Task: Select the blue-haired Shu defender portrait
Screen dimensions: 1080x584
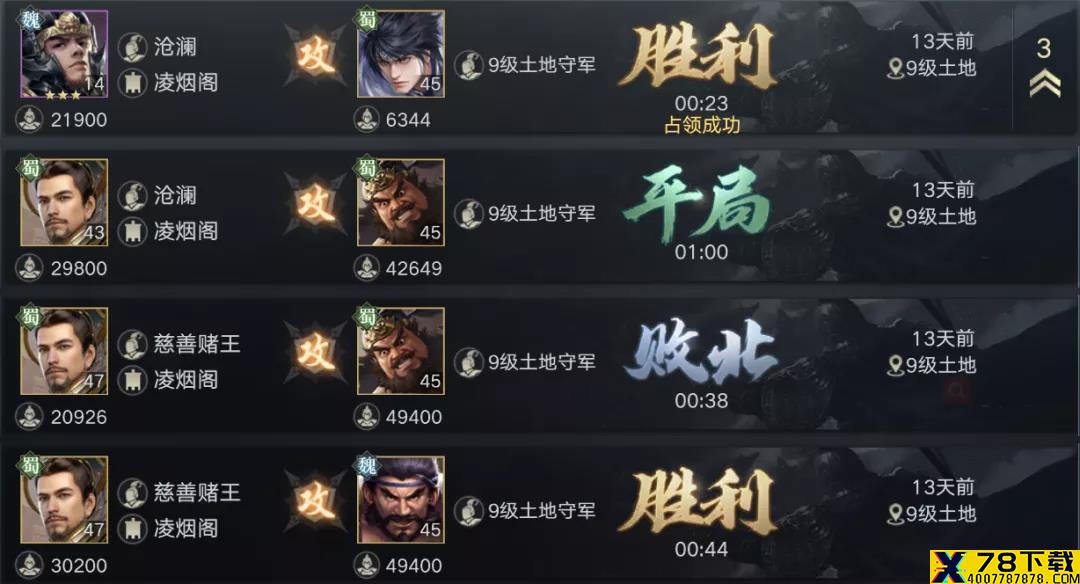Action: (x=401, y=54)
